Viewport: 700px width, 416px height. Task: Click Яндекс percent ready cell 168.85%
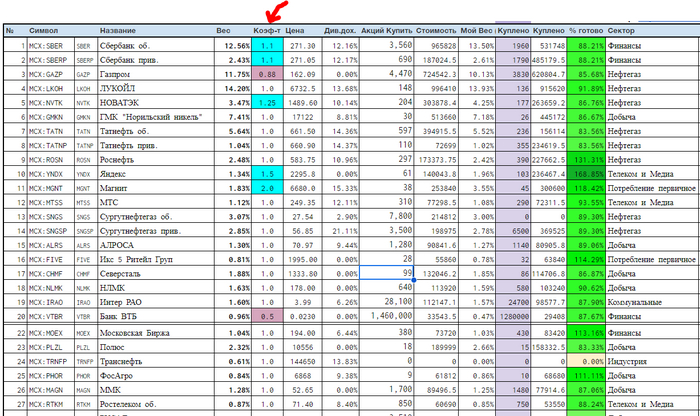586,174
